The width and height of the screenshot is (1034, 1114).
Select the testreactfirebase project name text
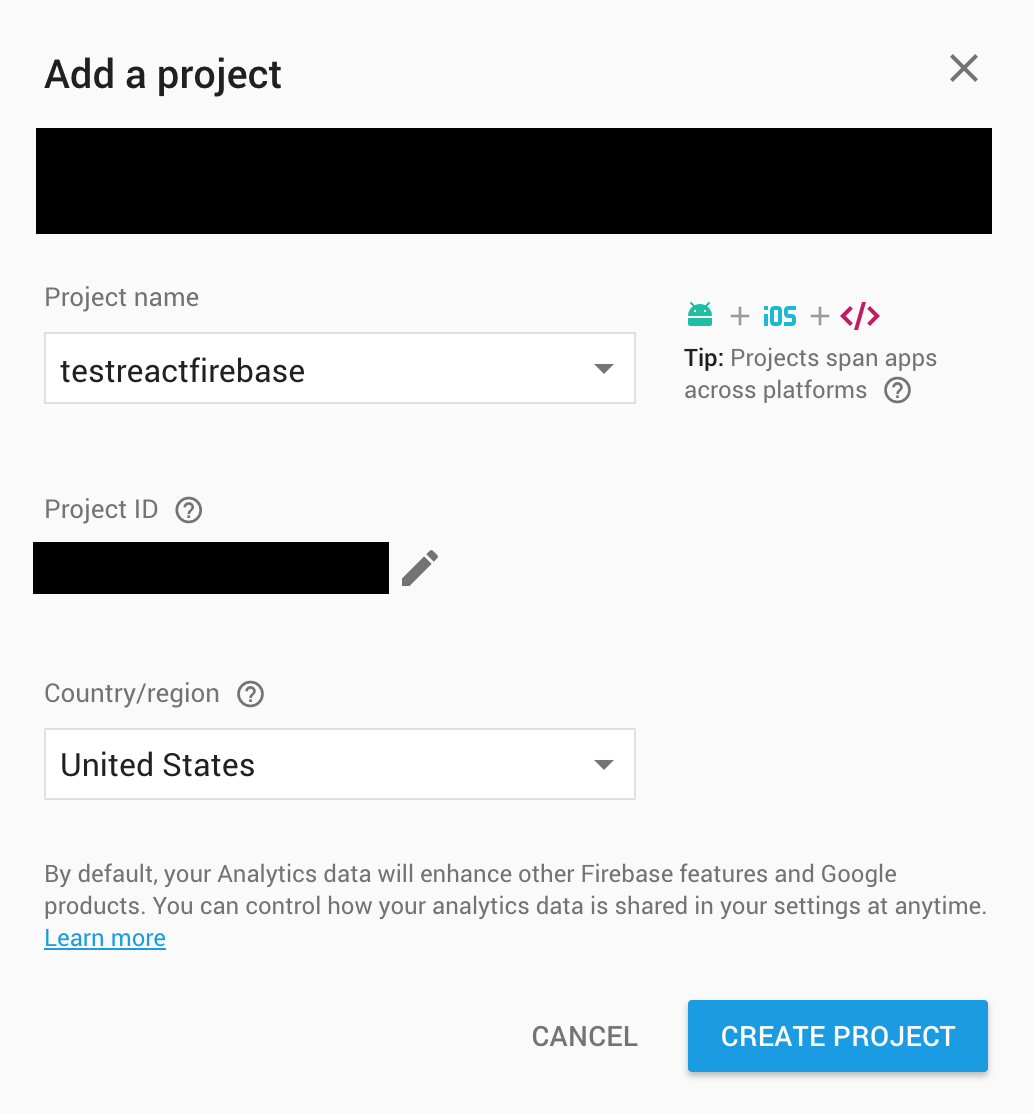click(181, 369)
